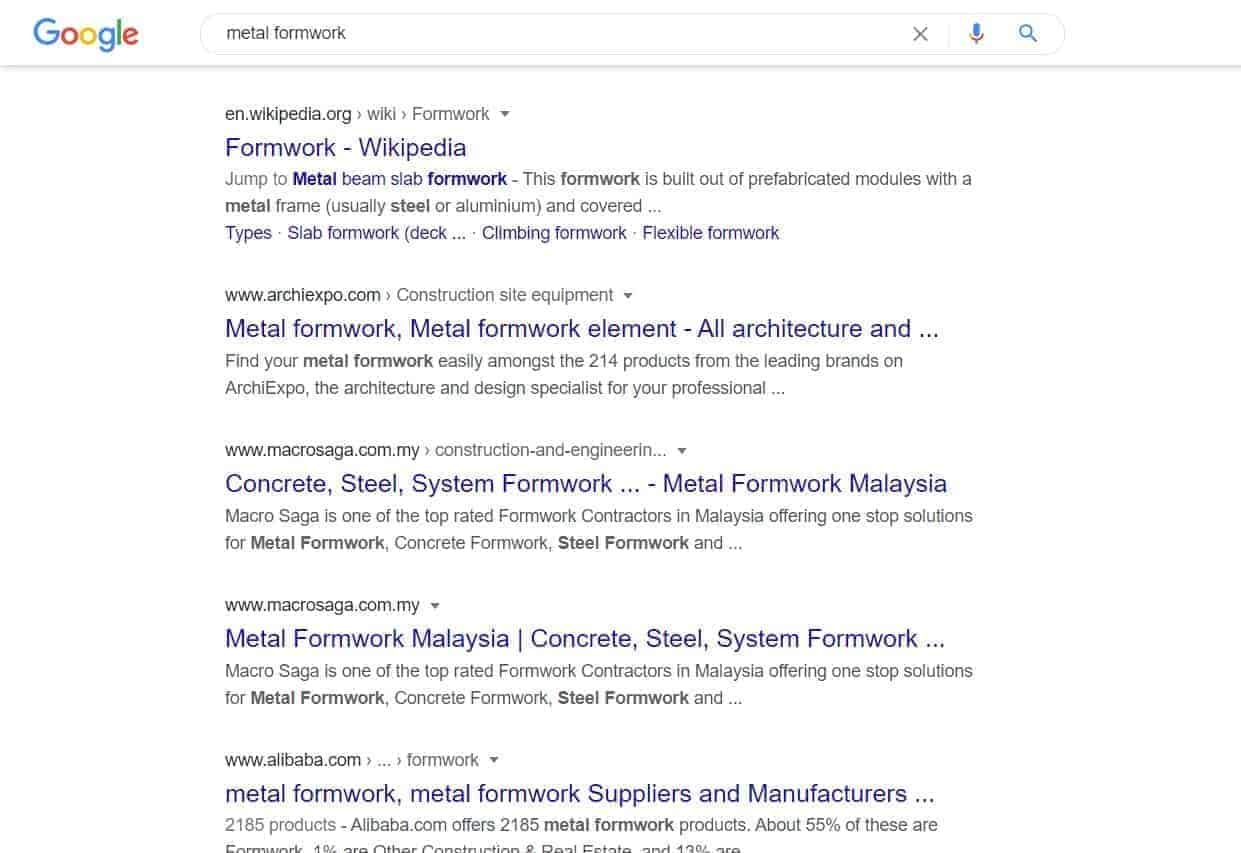Visit Flexible formwork sitelink
The height and width of the screenshot is (853, 1241).
point(710,233)
